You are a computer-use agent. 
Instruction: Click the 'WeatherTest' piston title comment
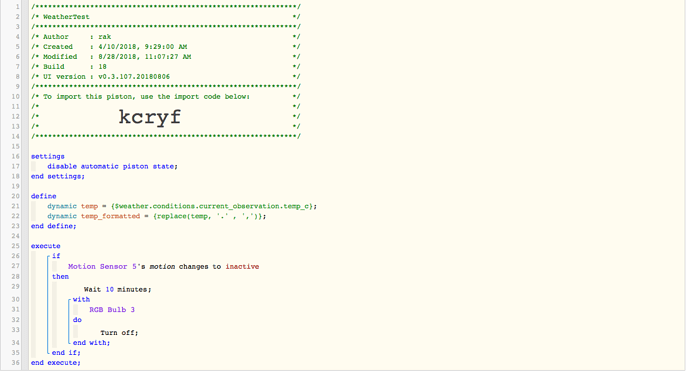coord(66,17)
